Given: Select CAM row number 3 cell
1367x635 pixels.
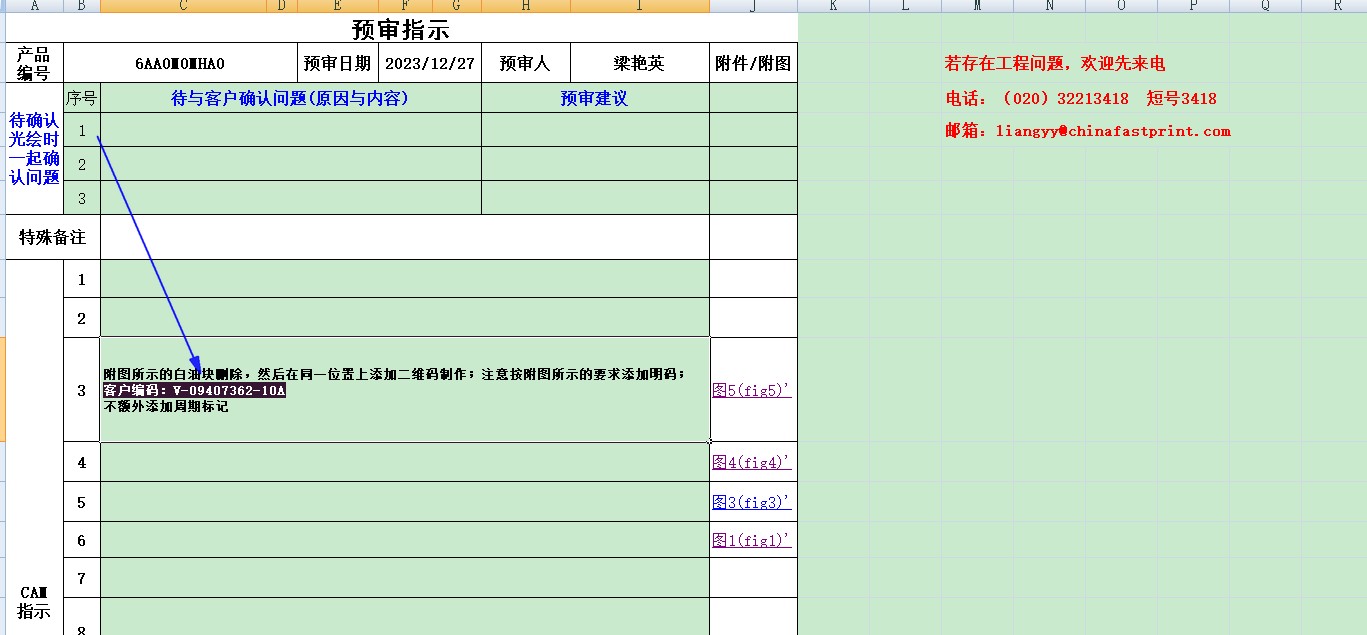Looking at the screenshot, I should click(x=82, y=390).
